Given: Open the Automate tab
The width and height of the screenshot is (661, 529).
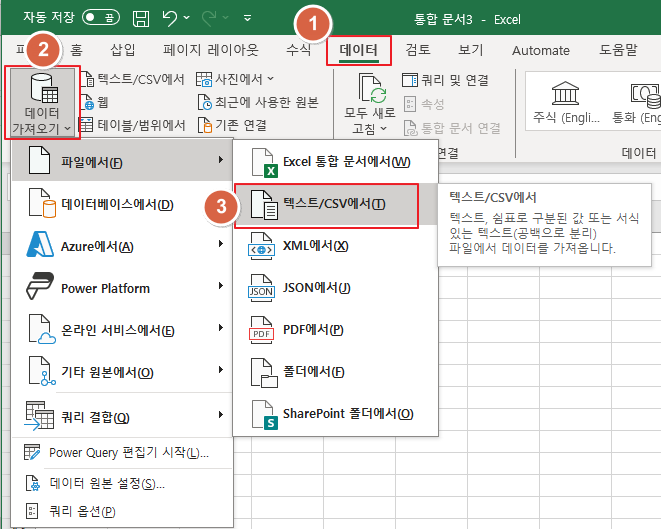Looking at the screenshot, I should tap(541, 51).
